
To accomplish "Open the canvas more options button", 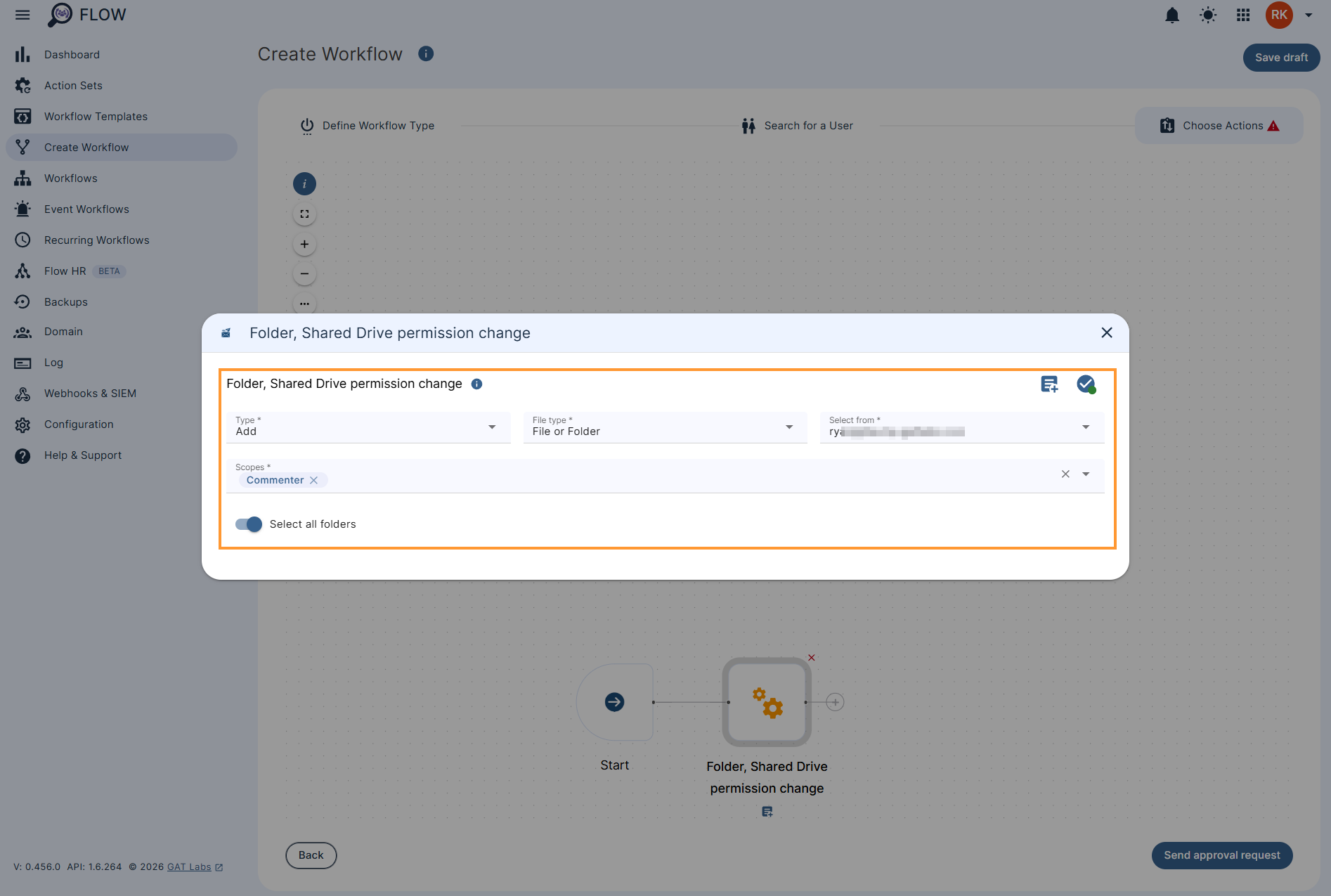I will tap(304, 304).
